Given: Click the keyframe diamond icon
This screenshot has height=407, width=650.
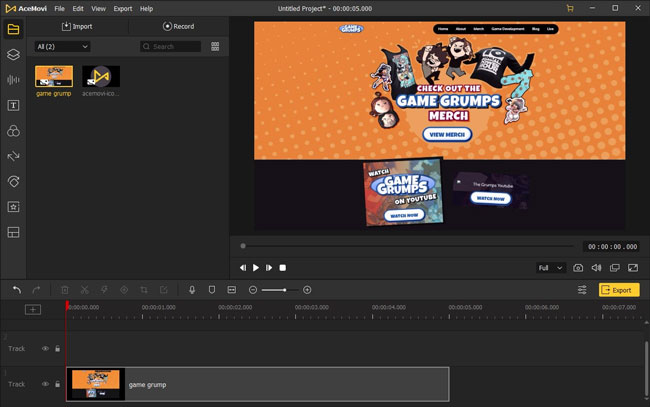Looking at the screenshot, I should pyautogui.click(x=124, y=290).
